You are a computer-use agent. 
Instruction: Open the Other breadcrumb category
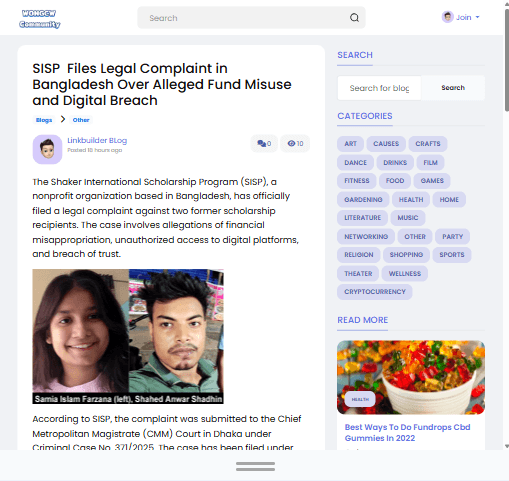pos(81,120)
